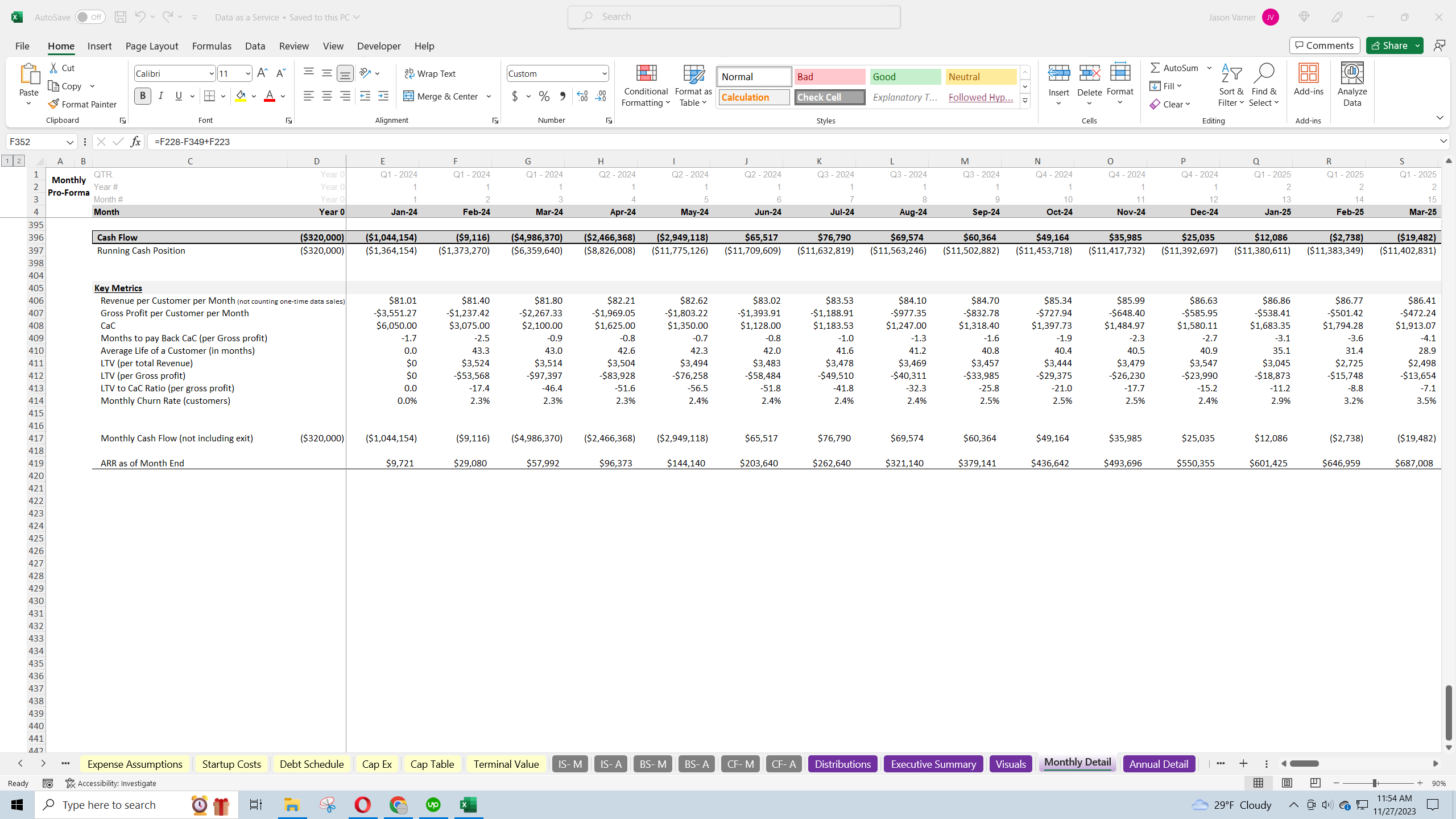Select the Format Painter tool
This screenshot has height=819, width=1456.
(x=83, y=104)
